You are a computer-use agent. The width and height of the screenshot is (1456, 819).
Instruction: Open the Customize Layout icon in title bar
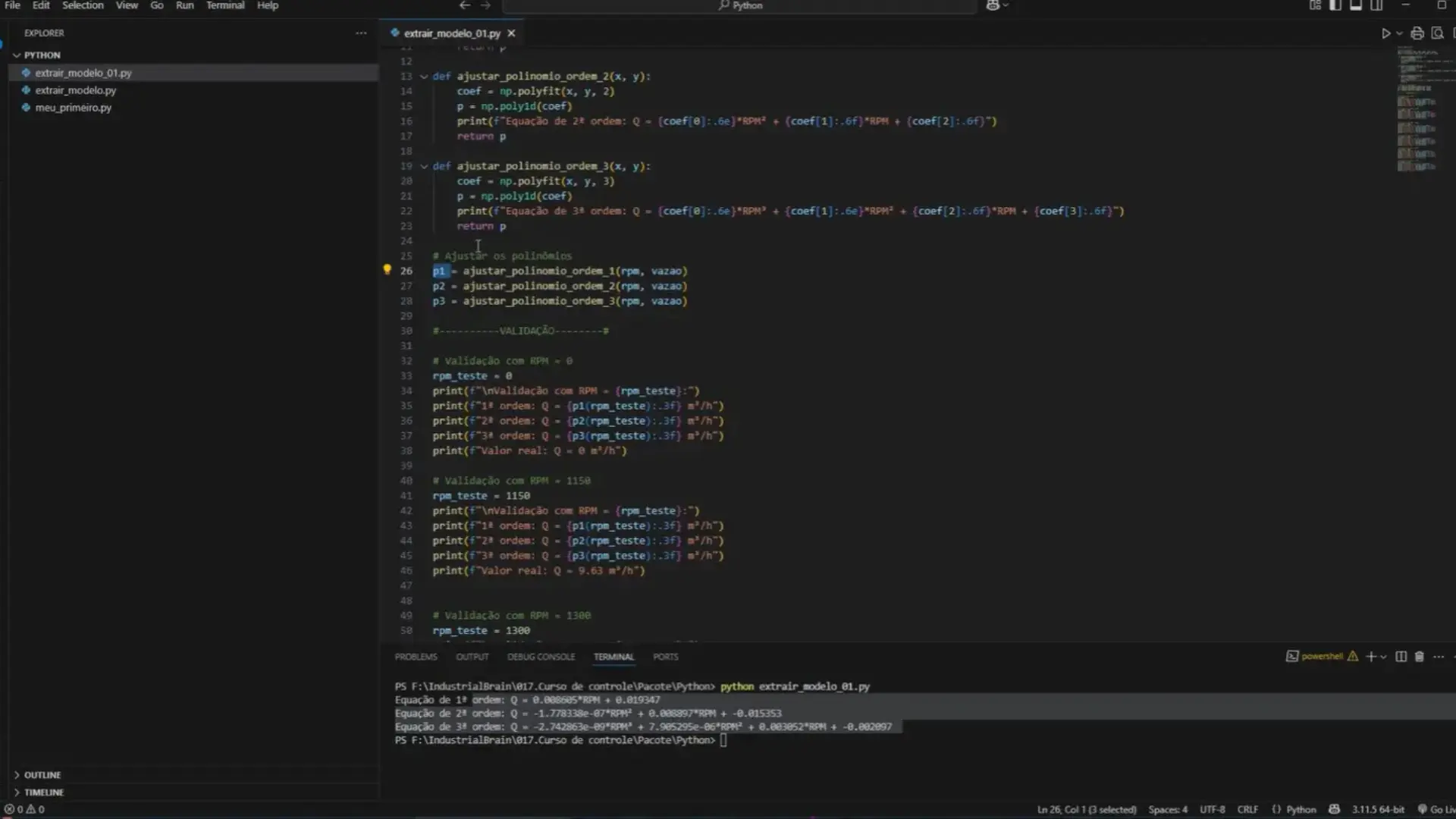[1314, 5]
